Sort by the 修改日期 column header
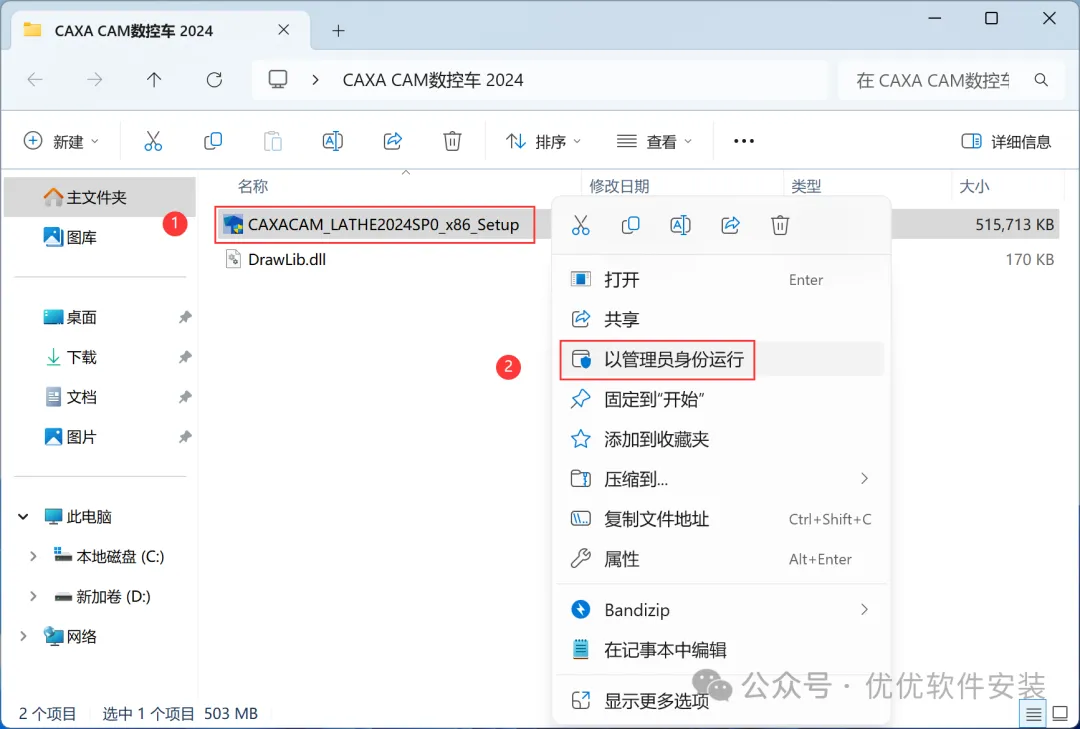Screen dimensions: 1080x729 coord(619,186)
